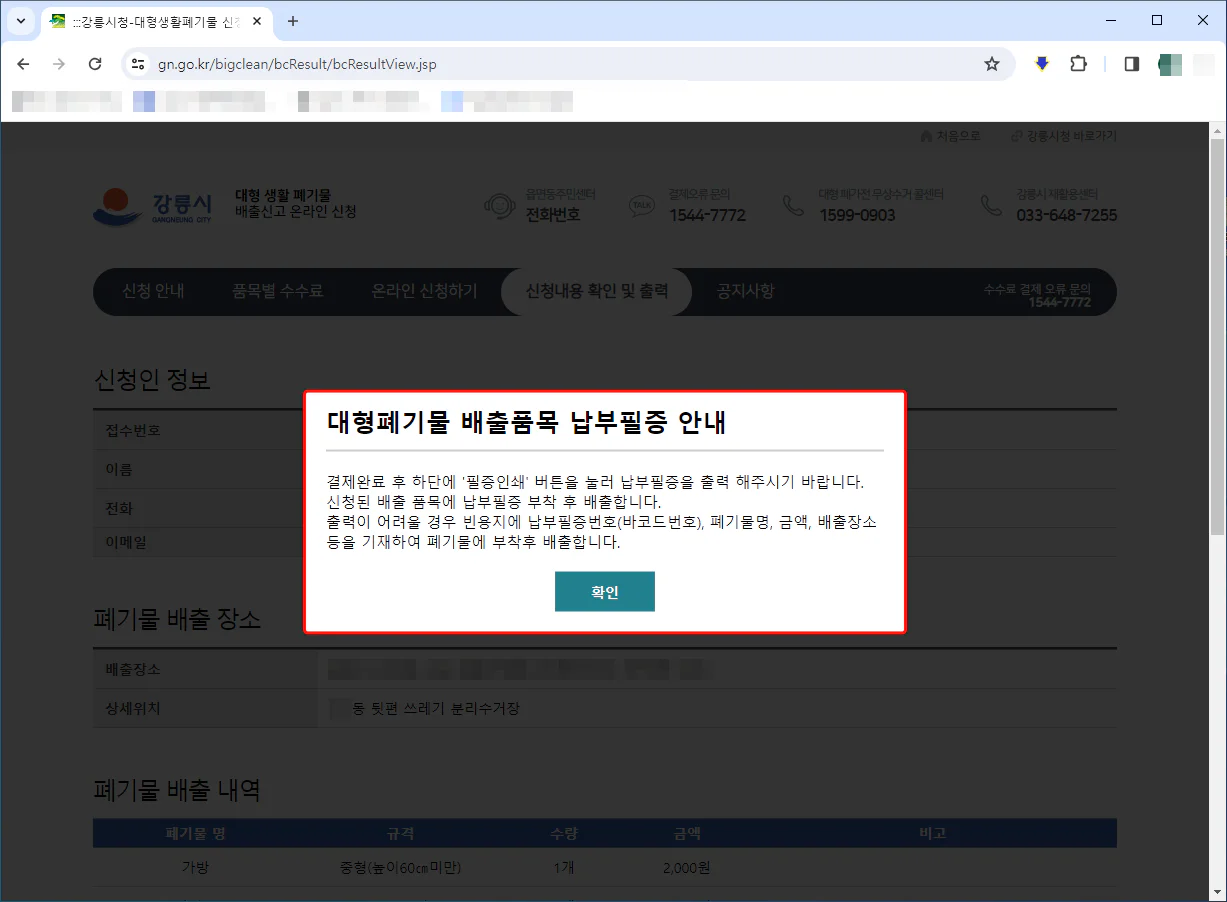The height and width of the screenshot is (902, 1227).
Task: Click the 폐기물 배출 장소 heading
Action: pyautogui.click(x=177, y=620)
